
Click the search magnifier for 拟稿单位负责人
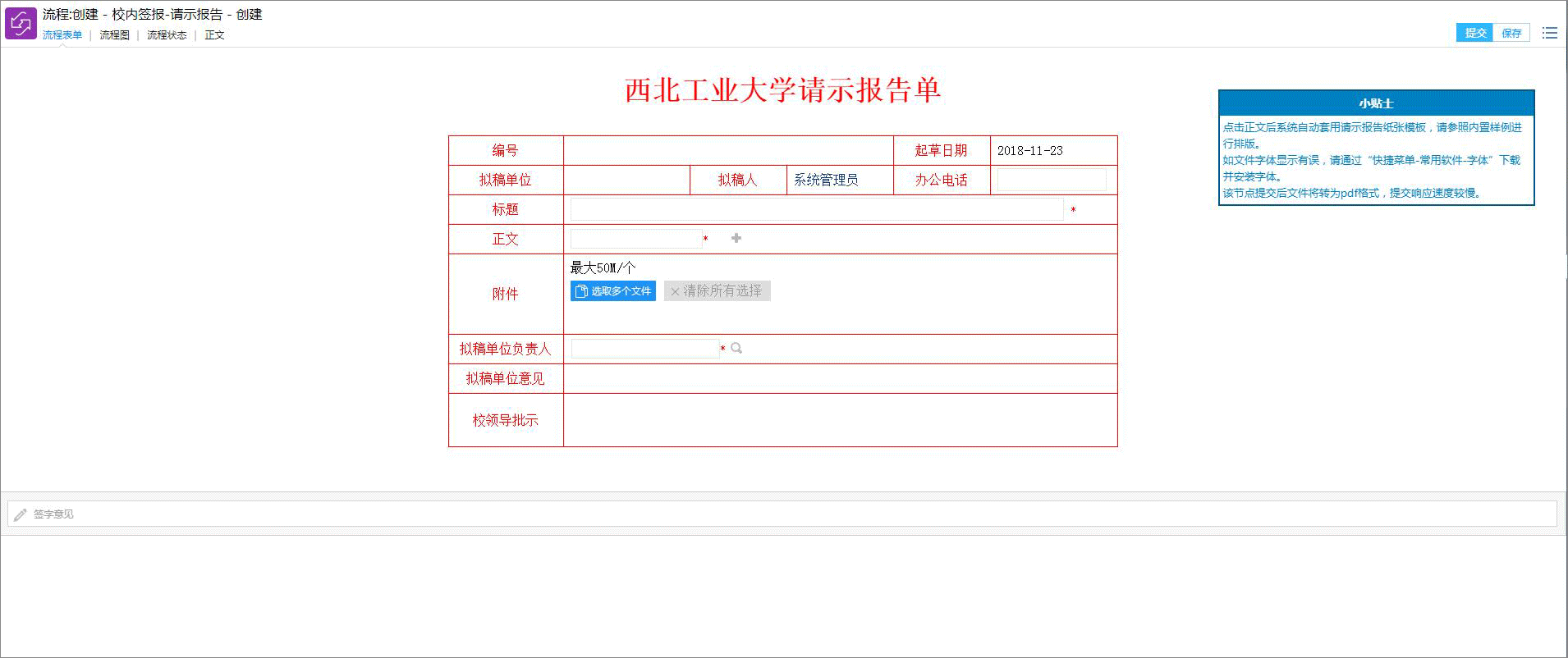pyautogui.click(x=736, y=349)
